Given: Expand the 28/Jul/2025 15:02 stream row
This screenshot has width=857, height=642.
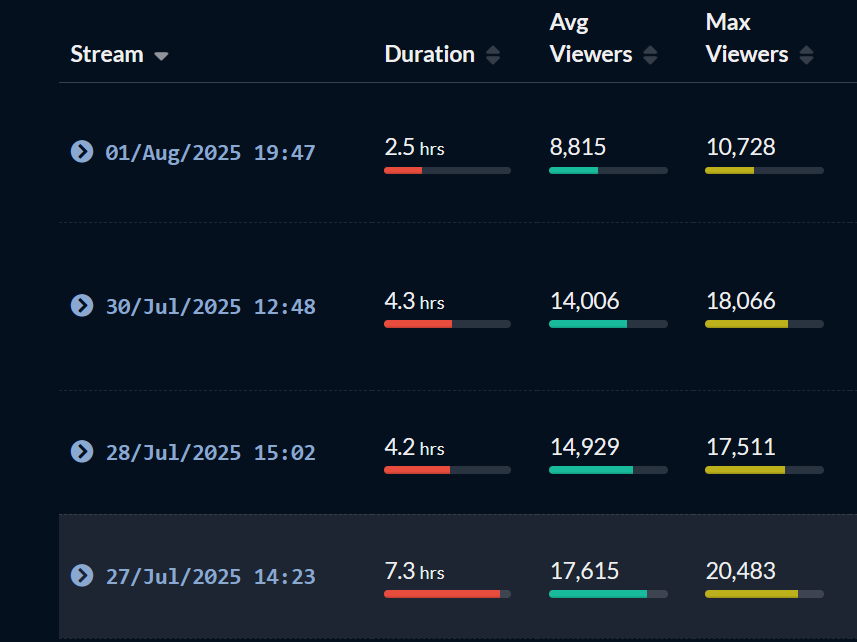Looking at the screenshot, I should 82,451.
